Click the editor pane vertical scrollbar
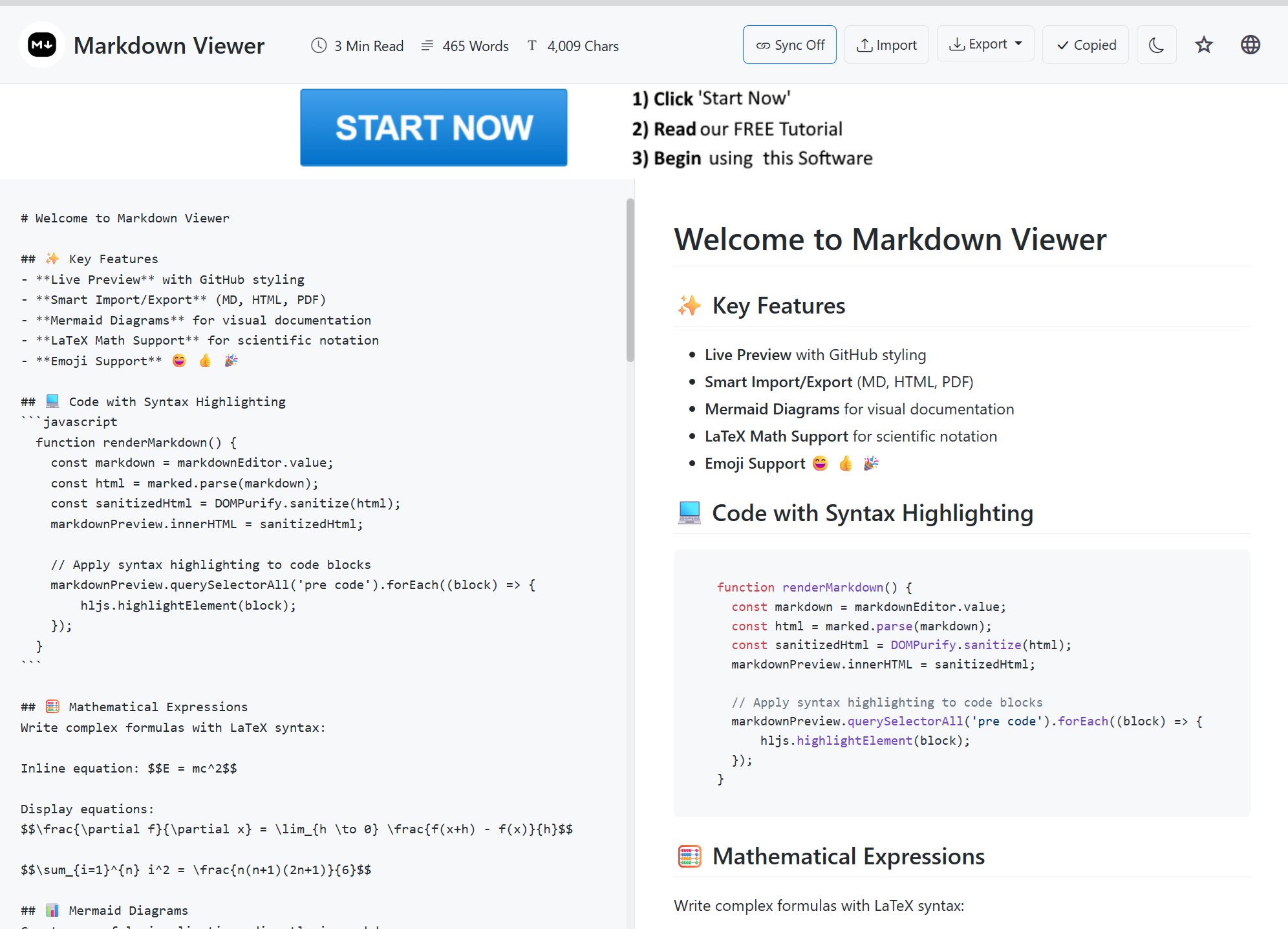1288x929 pixels. point(630,279)
